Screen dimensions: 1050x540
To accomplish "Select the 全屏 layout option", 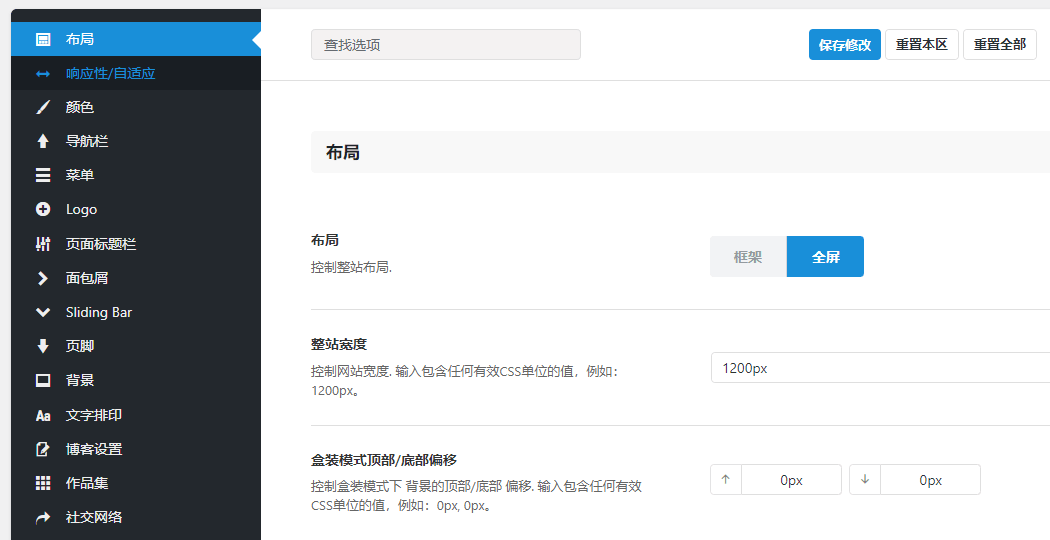I will pyautogui.click(x=825, y=257).
